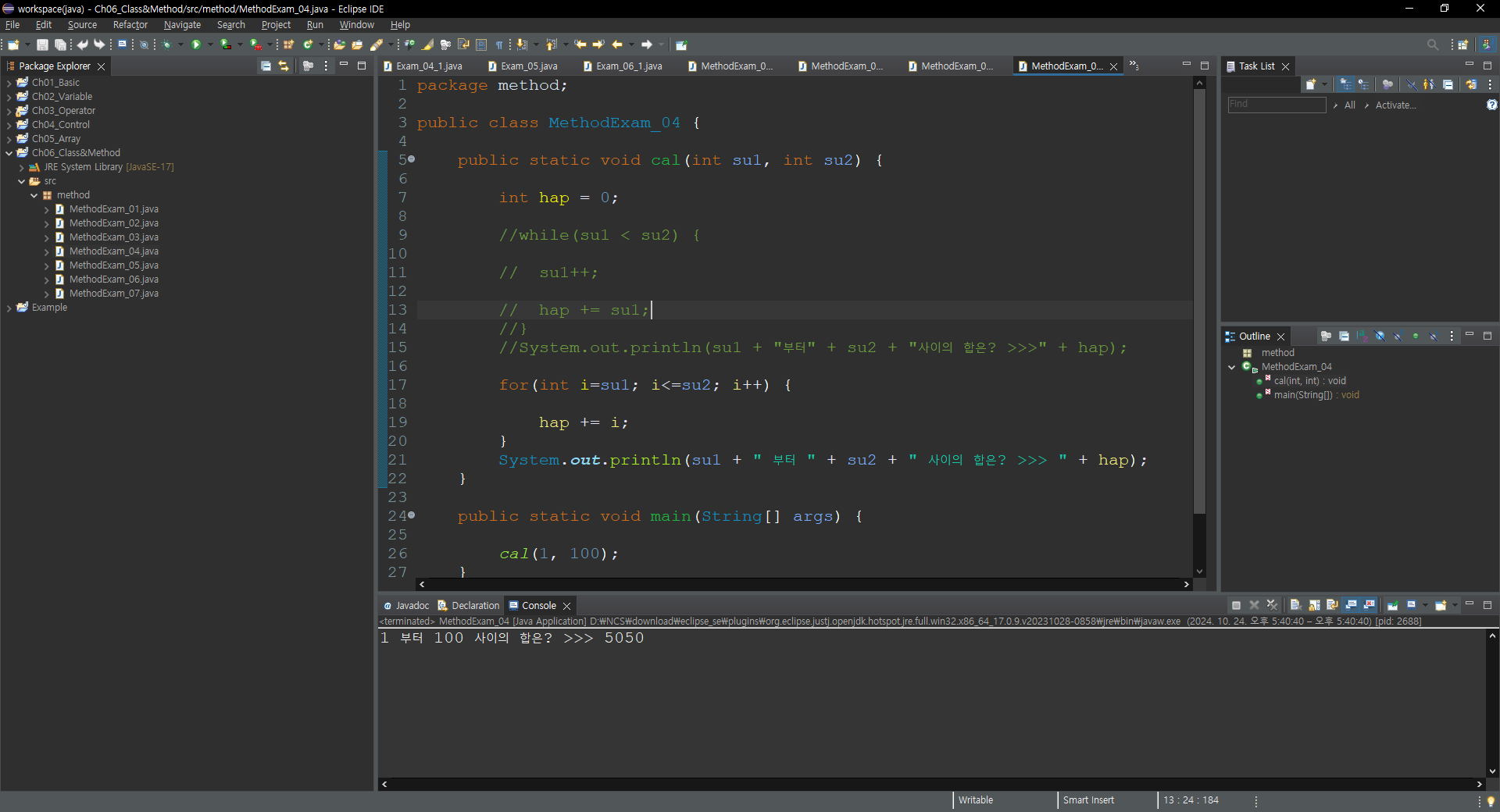
Task: Collapse the method package
Action: [x=34, y=195]
